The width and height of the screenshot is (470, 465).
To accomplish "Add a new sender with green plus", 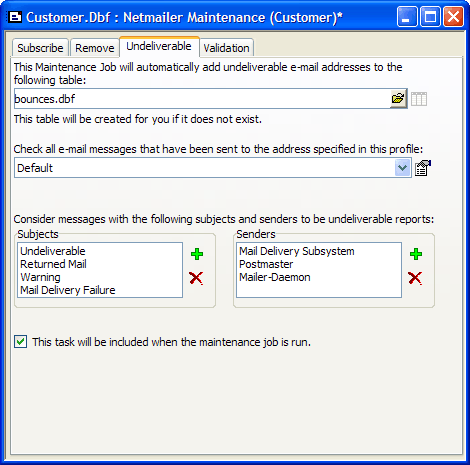I will point(416,254).
